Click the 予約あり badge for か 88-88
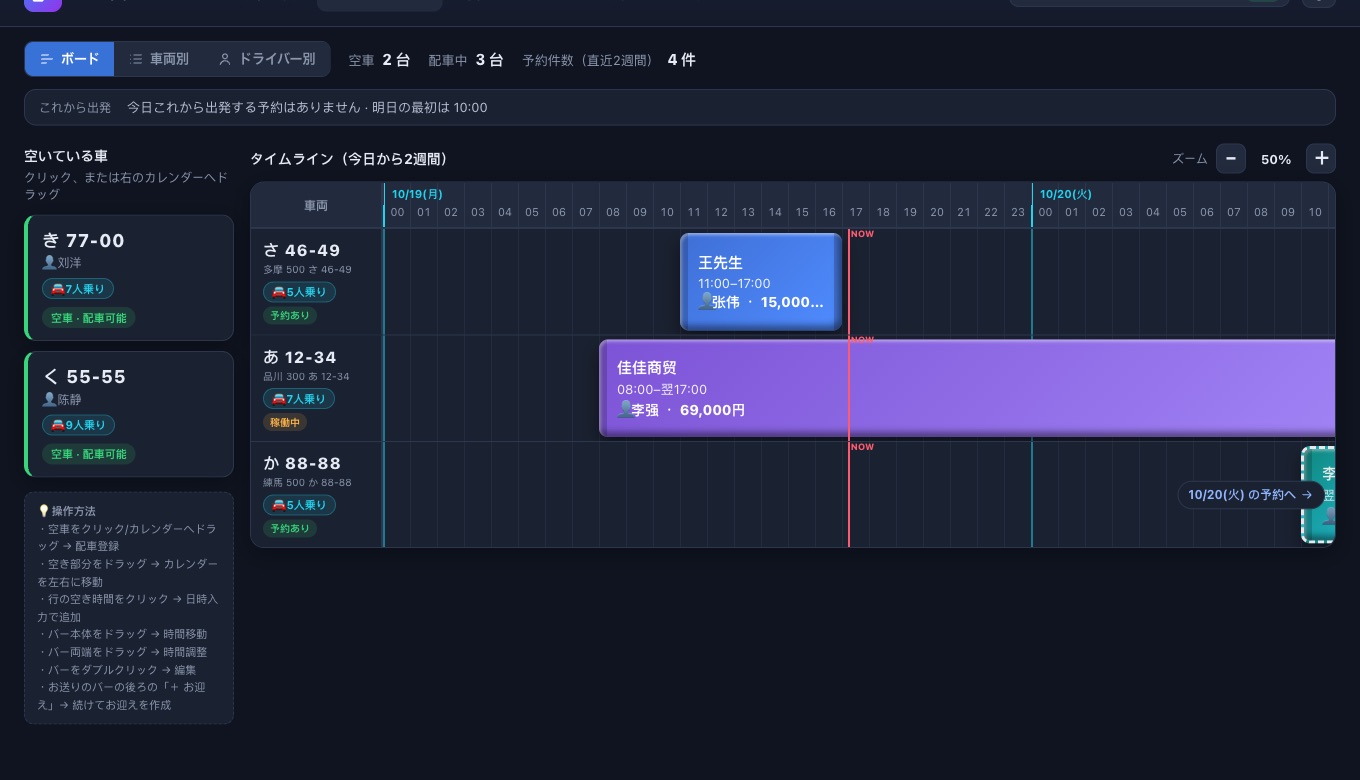Screen dimensions: 1360x780 click(x=289, y=528)
